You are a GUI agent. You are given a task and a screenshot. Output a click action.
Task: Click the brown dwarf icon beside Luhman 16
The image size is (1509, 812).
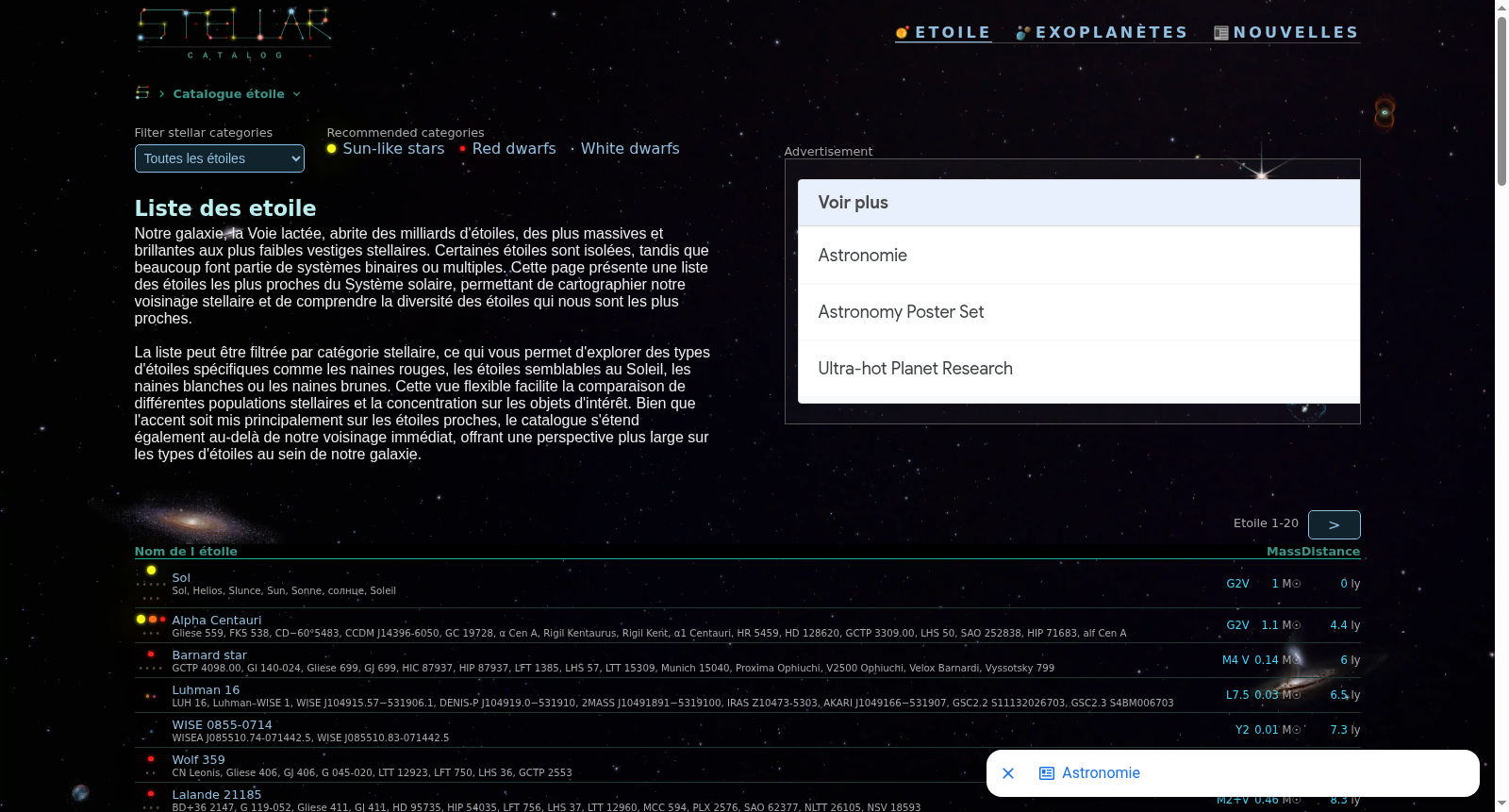coord(151,696)
